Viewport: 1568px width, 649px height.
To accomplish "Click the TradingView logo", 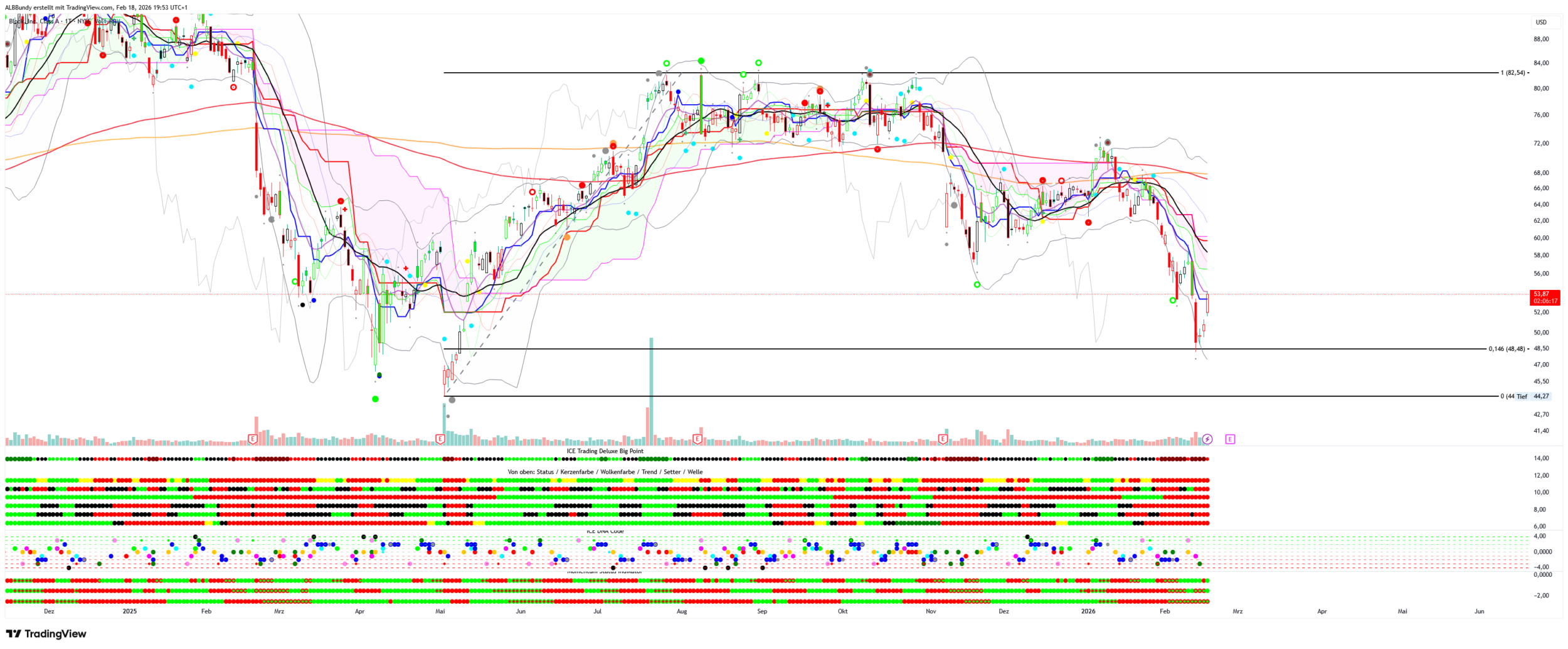I will (x=46, y=633).
